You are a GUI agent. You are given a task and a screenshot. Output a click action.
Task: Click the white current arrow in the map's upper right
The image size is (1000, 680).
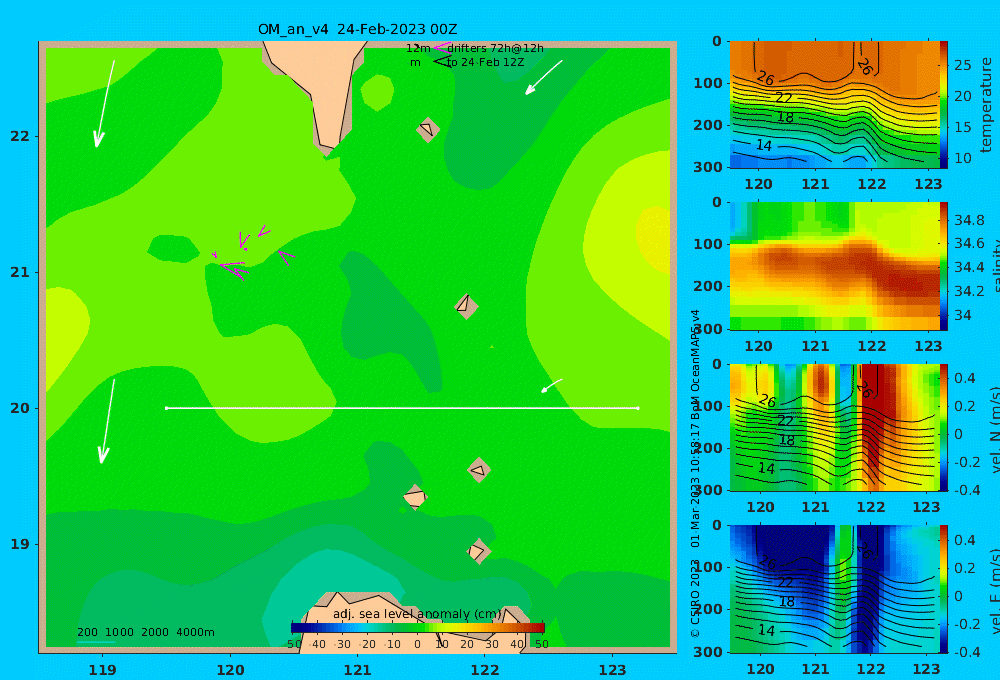click(543, 78)
